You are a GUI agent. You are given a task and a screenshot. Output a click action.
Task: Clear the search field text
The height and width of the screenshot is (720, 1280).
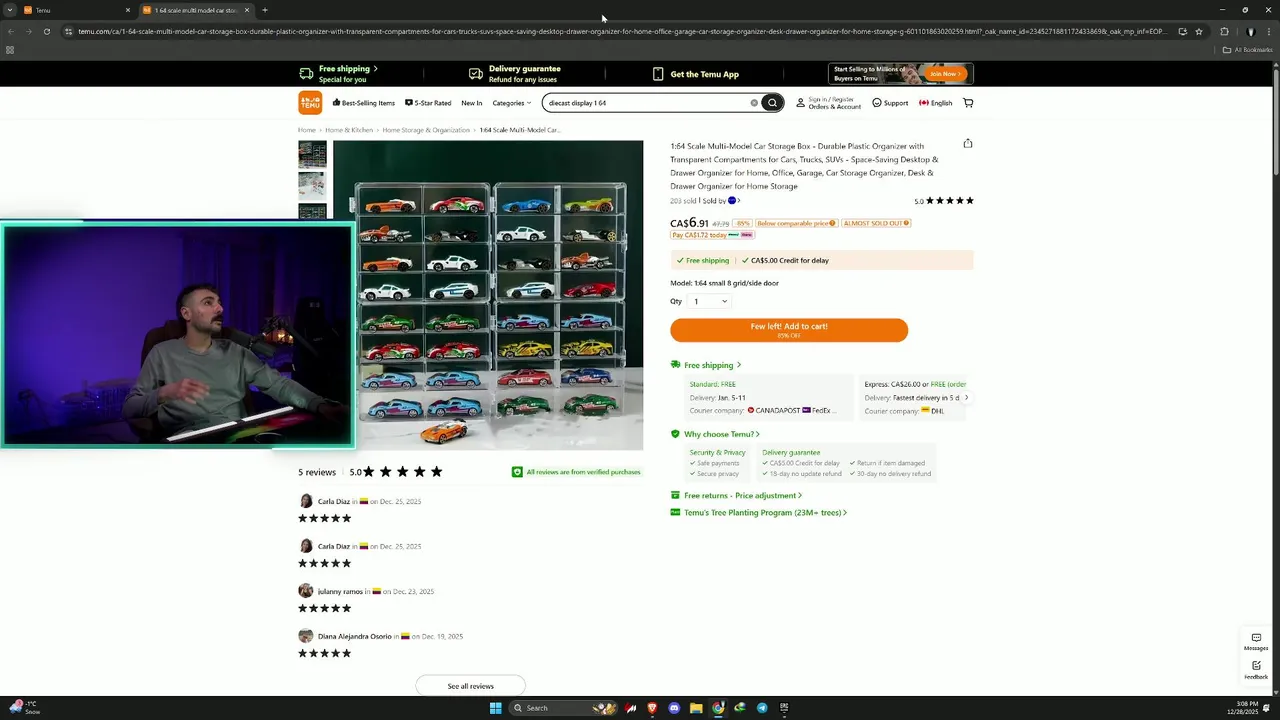point(754,103)
